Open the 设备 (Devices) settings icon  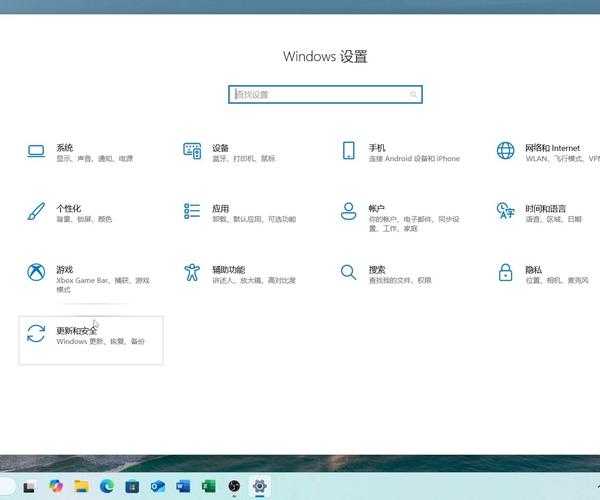click(x=192, y=151)
